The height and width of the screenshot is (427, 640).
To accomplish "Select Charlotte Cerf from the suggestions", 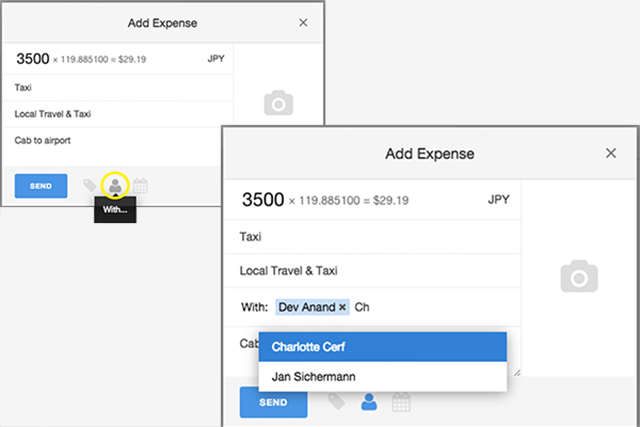I will click(382, 347).
